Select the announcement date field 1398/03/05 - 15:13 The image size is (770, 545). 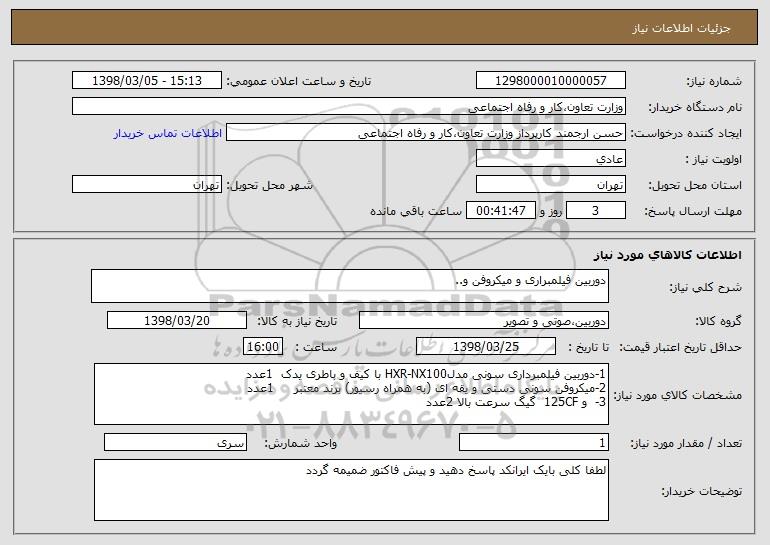click(x=147, y=81)
